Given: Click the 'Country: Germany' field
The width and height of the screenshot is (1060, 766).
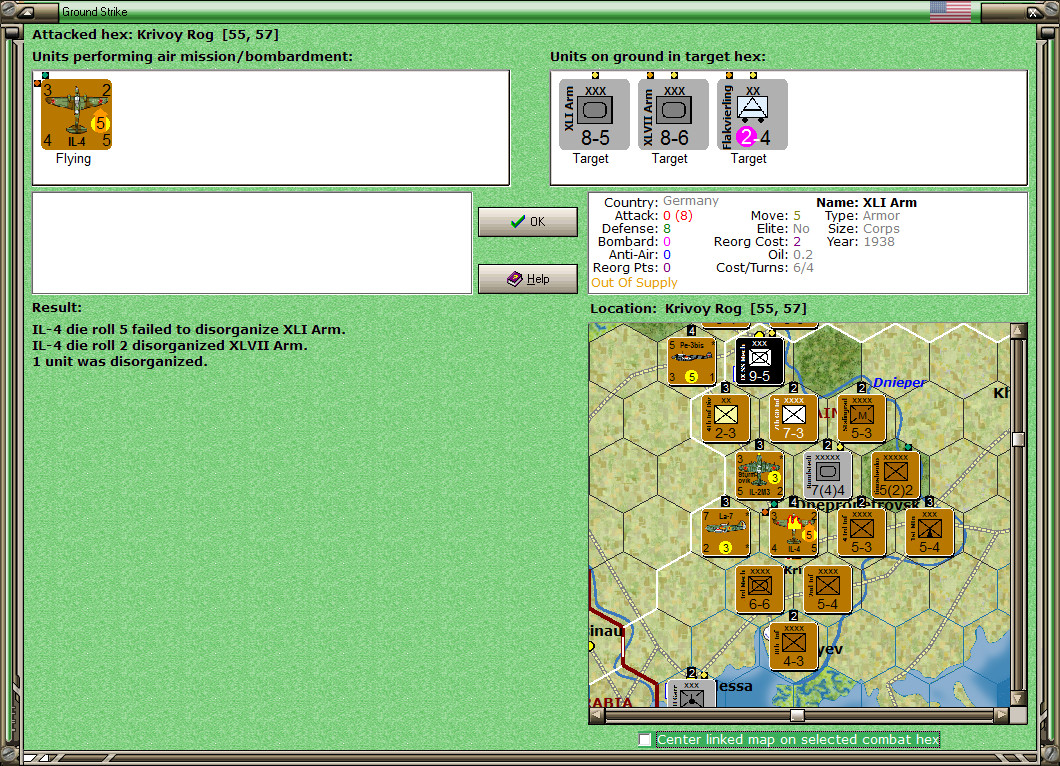Looking at the screenshot, I should (661, 201).
